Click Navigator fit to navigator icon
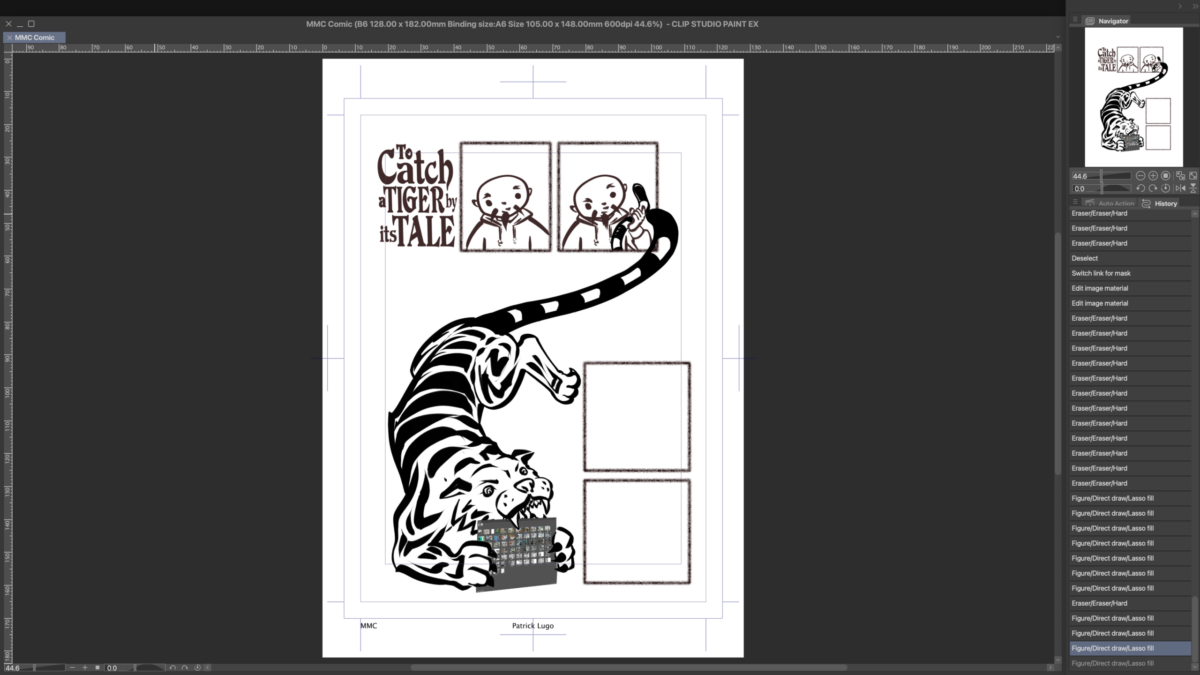This screenshot has width=1200, height=675. click(1180, 175)
